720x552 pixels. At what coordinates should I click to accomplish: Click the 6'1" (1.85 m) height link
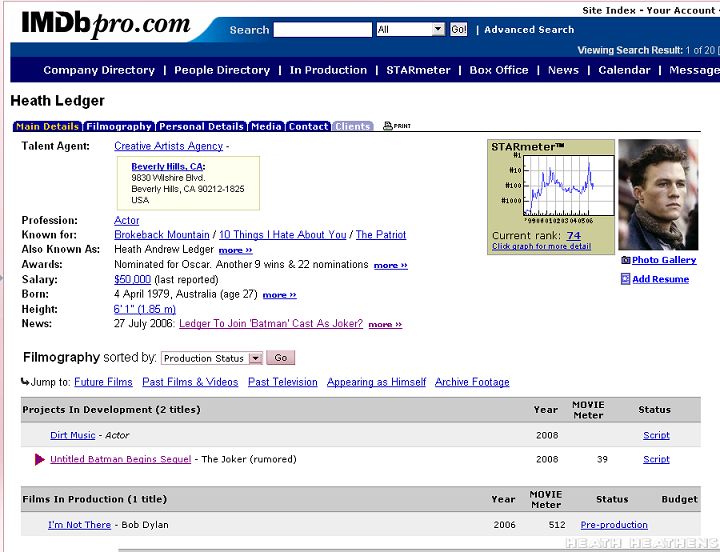145,309
